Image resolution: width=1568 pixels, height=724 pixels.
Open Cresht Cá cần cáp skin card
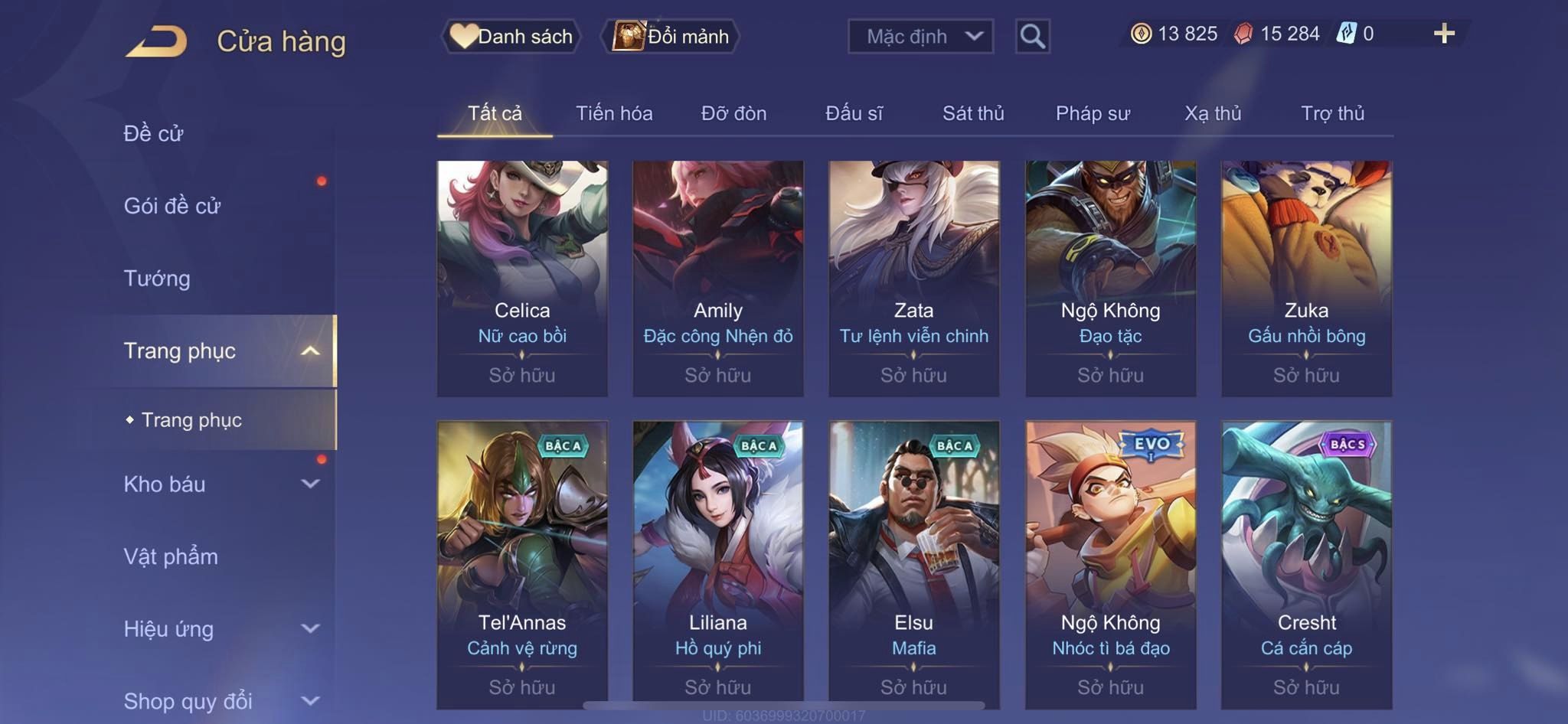(1306, 565)
